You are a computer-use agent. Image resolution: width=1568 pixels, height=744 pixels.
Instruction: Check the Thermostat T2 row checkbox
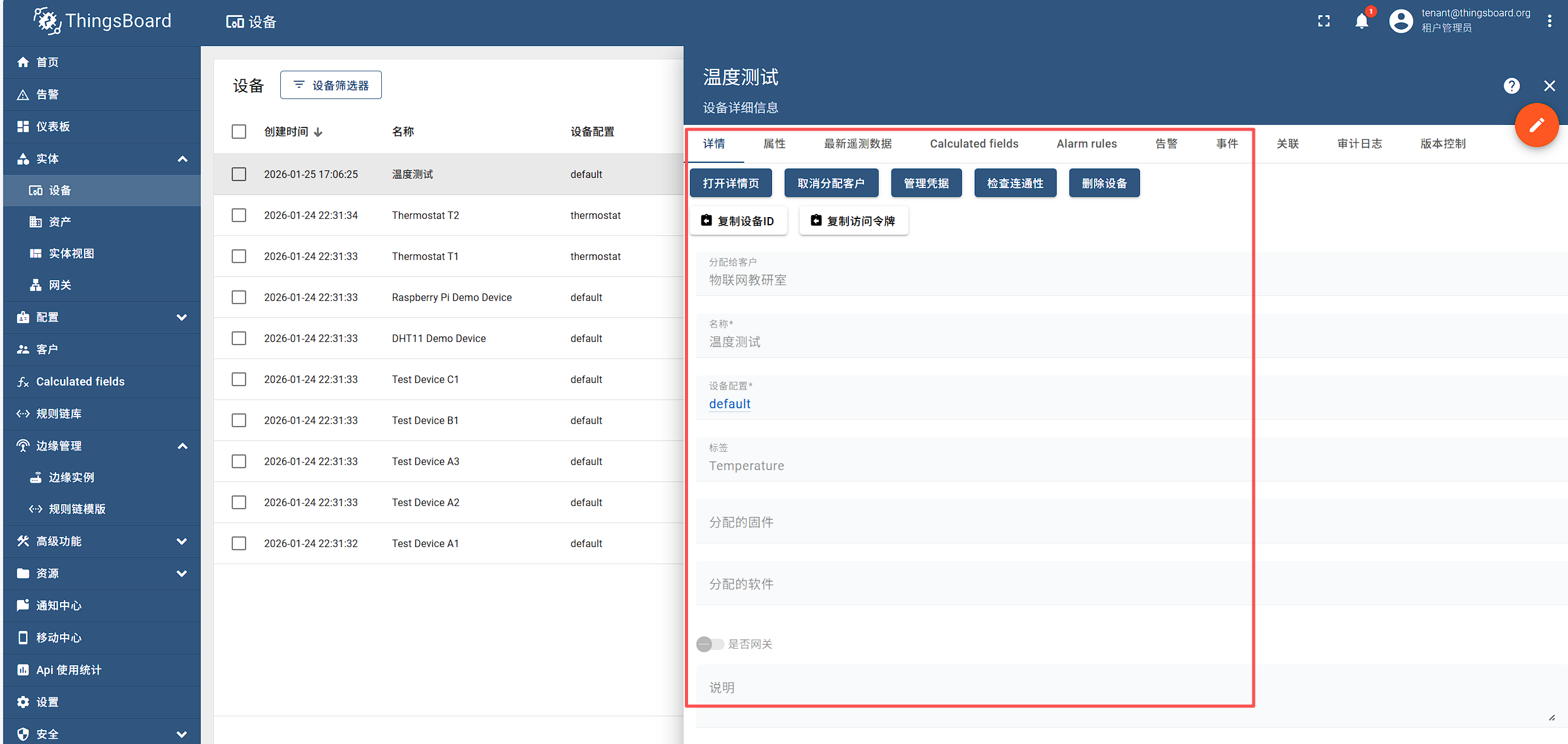click(x=239, y=215)
